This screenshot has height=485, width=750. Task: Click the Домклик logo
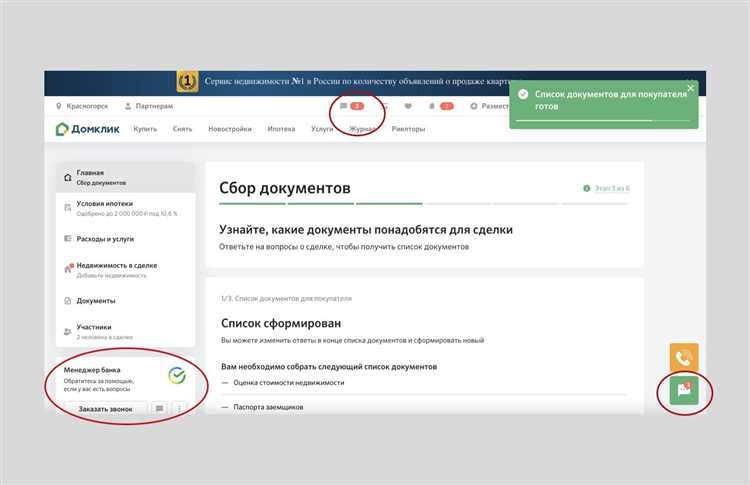tap(88, 129)
